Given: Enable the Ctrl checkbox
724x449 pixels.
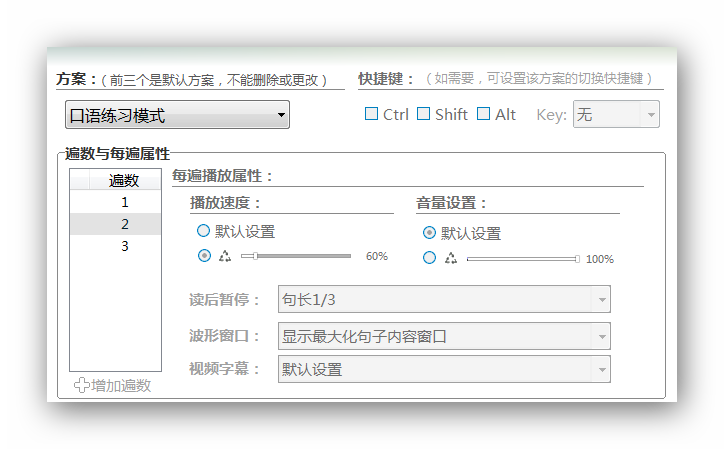Looking at the screenshot, I should point(371,114).
